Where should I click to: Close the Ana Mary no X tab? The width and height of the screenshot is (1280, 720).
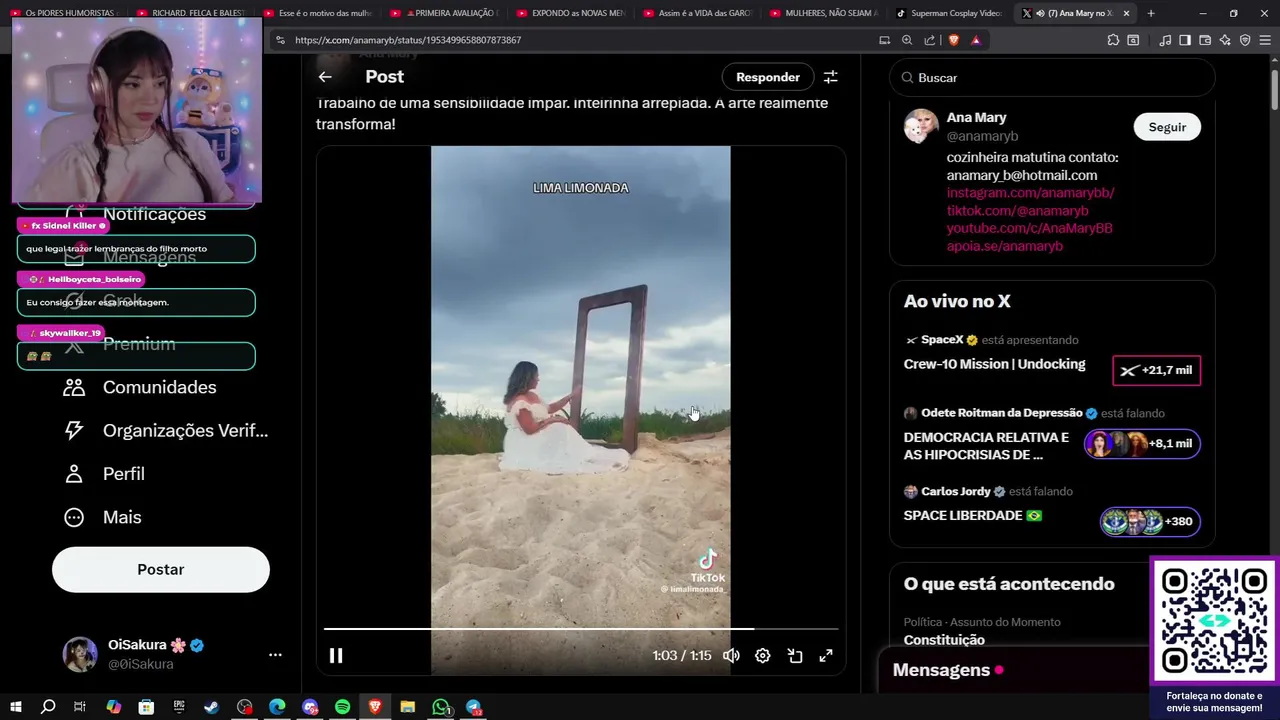pos(1127,13)
